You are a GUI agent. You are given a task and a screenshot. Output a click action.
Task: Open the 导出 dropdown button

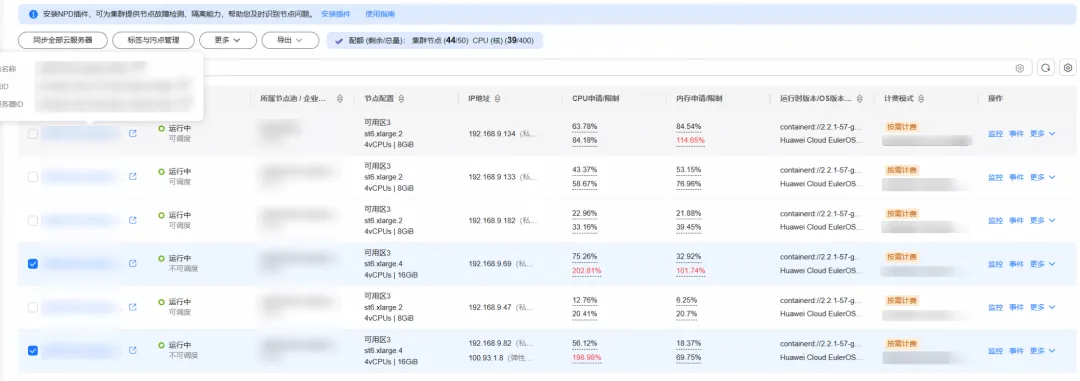(x=290, y=41)
